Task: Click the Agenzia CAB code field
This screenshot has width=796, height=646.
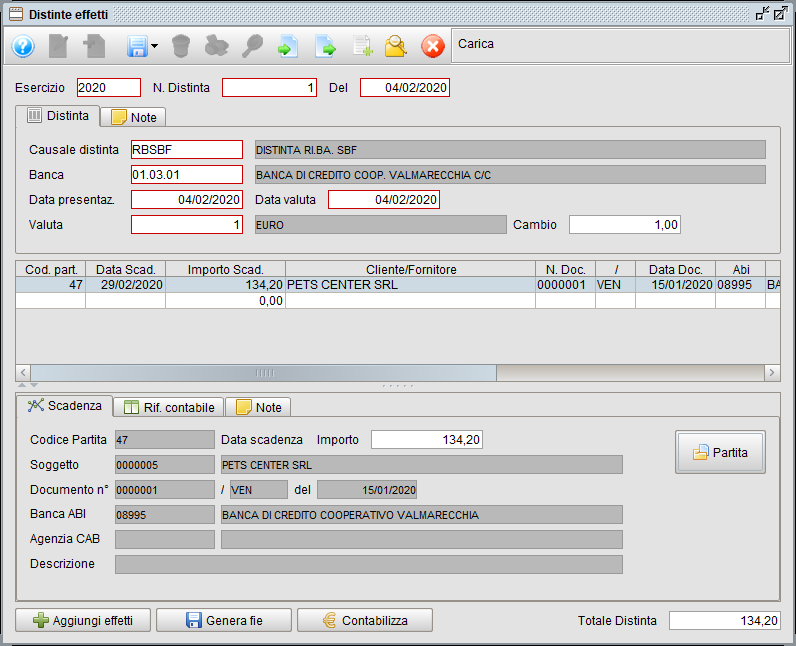Action: pos(164,539)
